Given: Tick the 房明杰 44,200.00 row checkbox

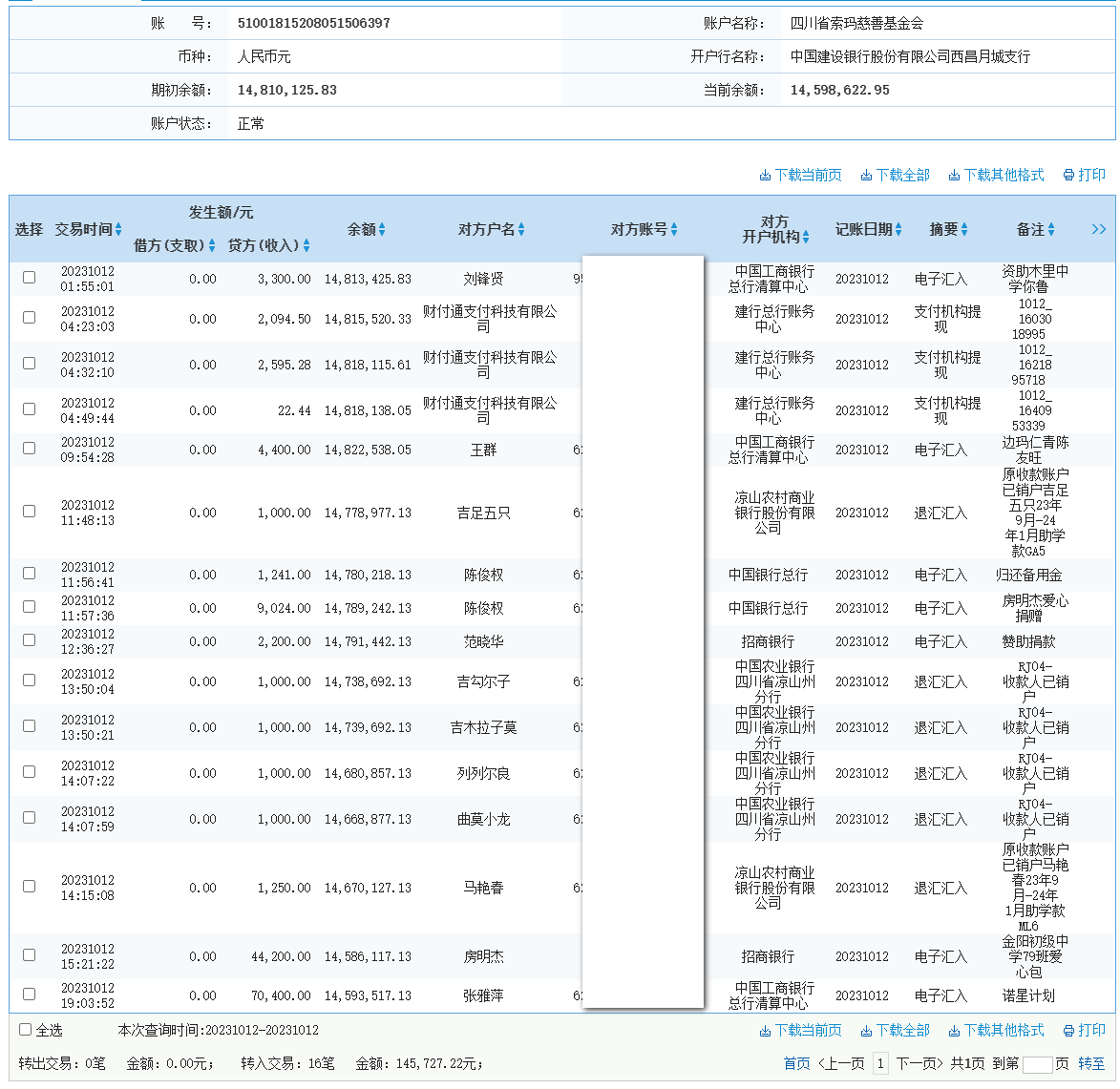Looking at the screenshot, I should 30,954.
